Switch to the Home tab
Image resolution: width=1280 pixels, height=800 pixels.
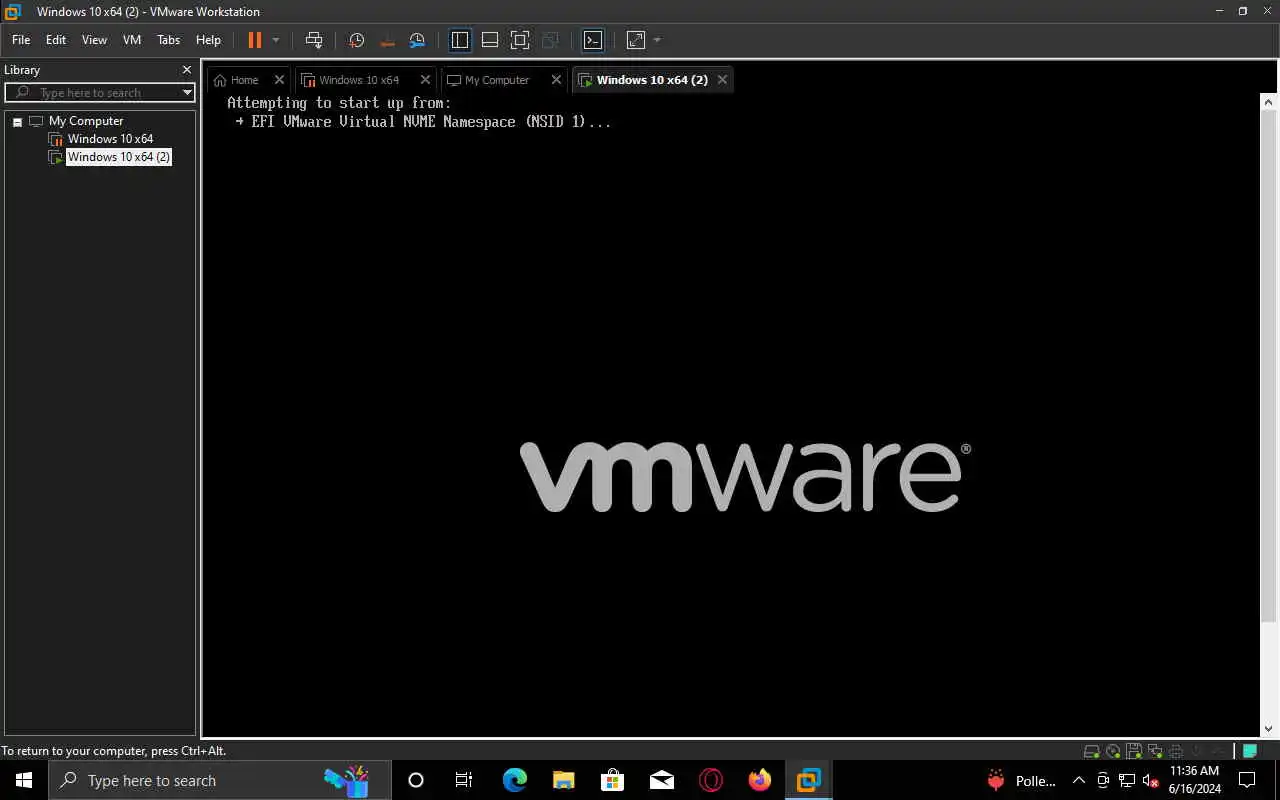coord(244,80)
